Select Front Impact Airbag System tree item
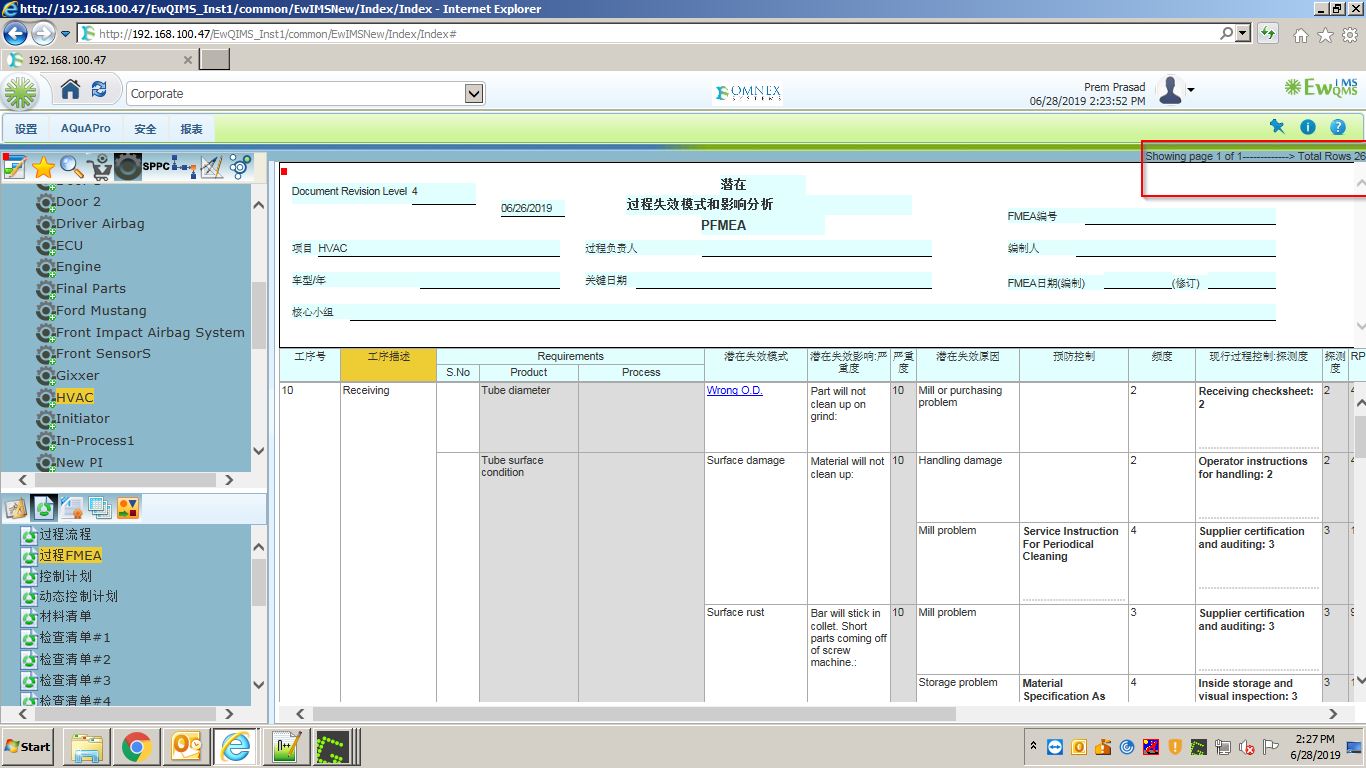The height and width of the screenshot is (768, 1366). tap(150, 332)
